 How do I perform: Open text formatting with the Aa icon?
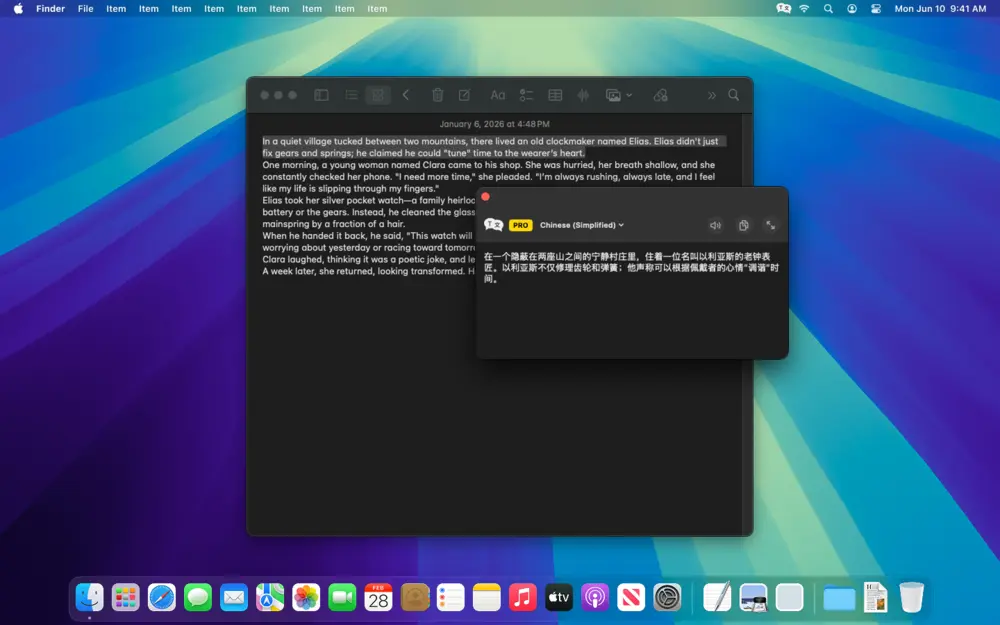pos(498,94)
